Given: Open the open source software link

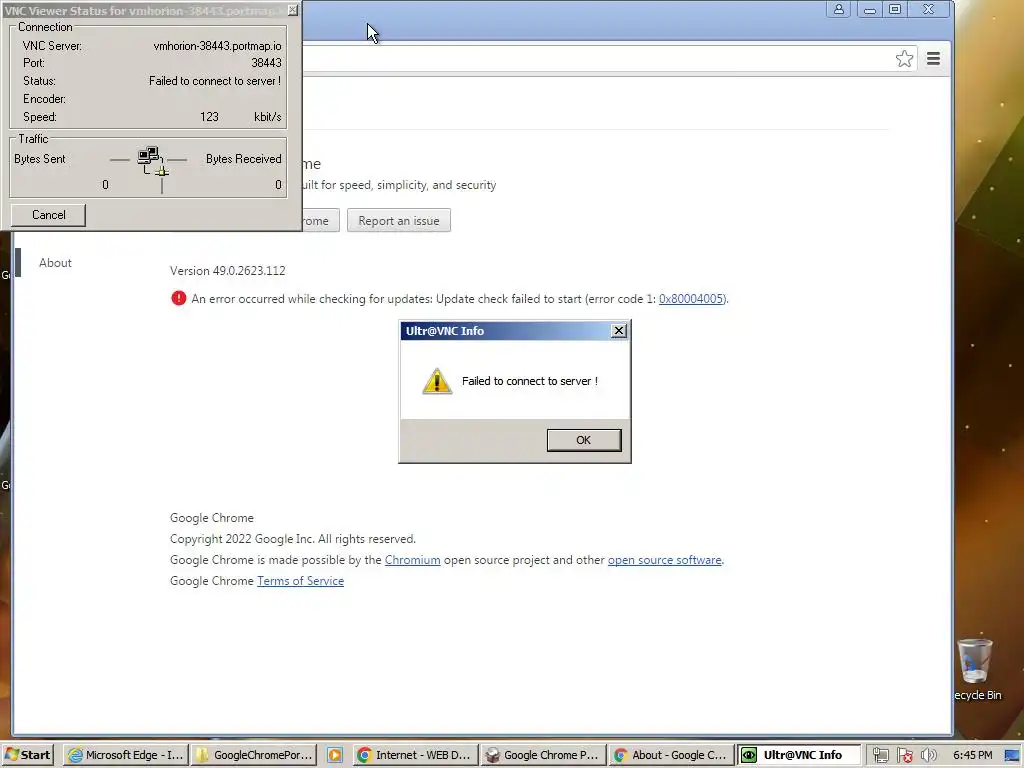Looking at the screenshot, I should (664, 560).
